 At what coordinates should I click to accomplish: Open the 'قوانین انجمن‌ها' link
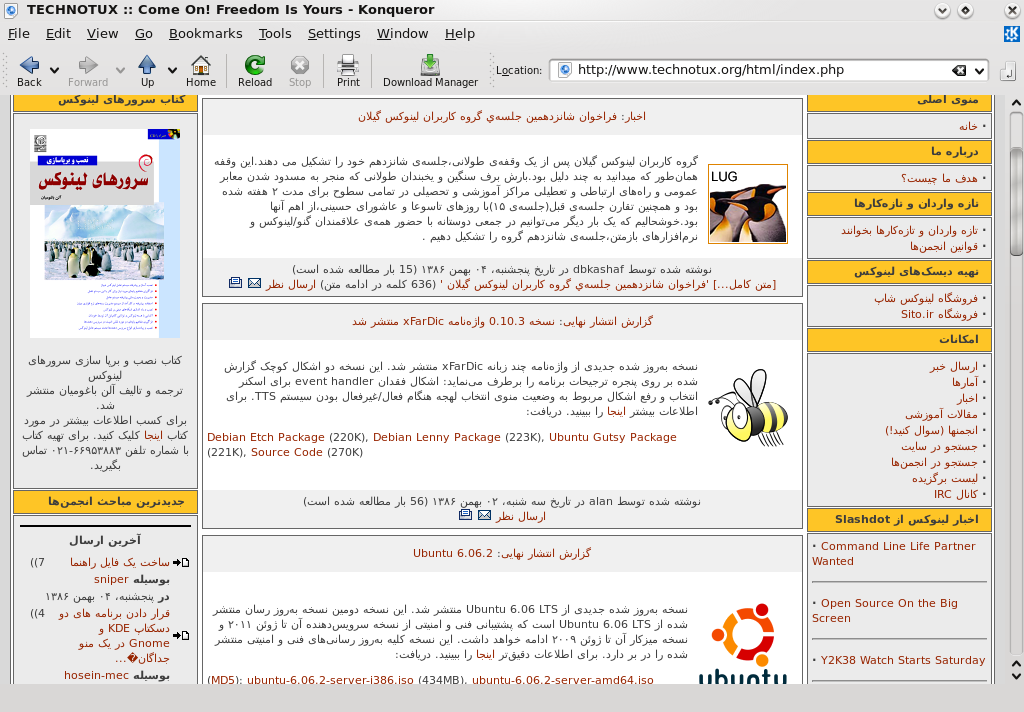[944, 246]
